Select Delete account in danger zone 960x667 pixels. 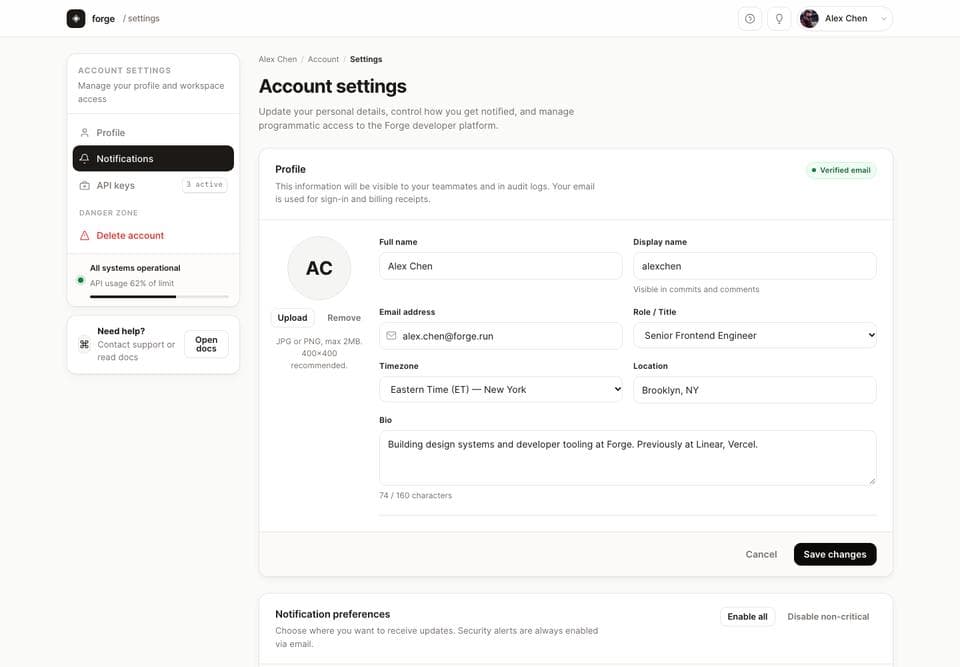pyautogui.click(x=153, y=235)
